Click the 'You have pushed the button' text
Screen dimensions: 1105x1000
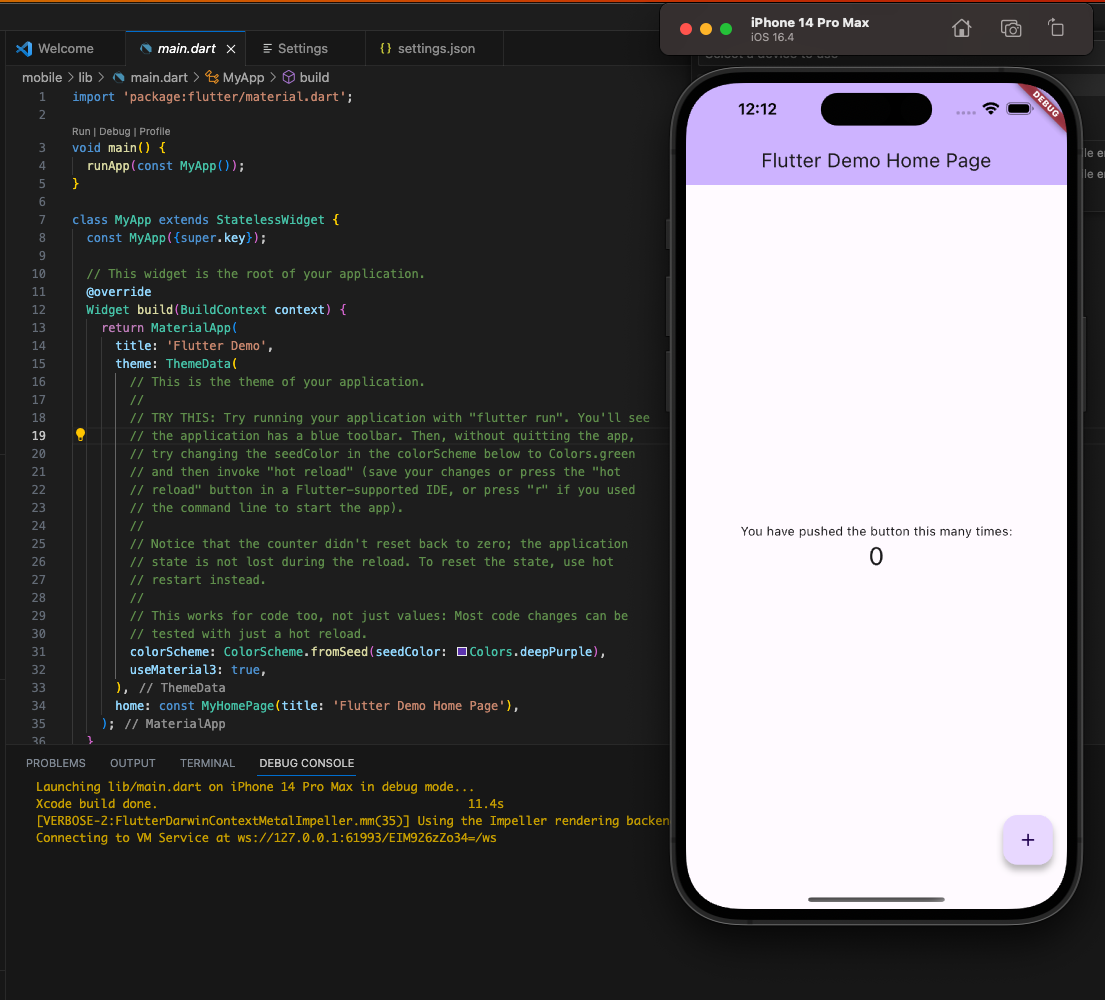tap(876, 531)
